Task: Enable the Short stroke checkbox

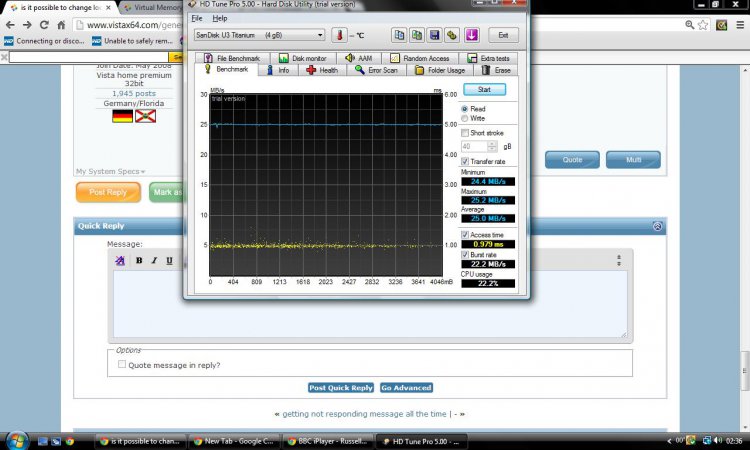Action: 465,133
